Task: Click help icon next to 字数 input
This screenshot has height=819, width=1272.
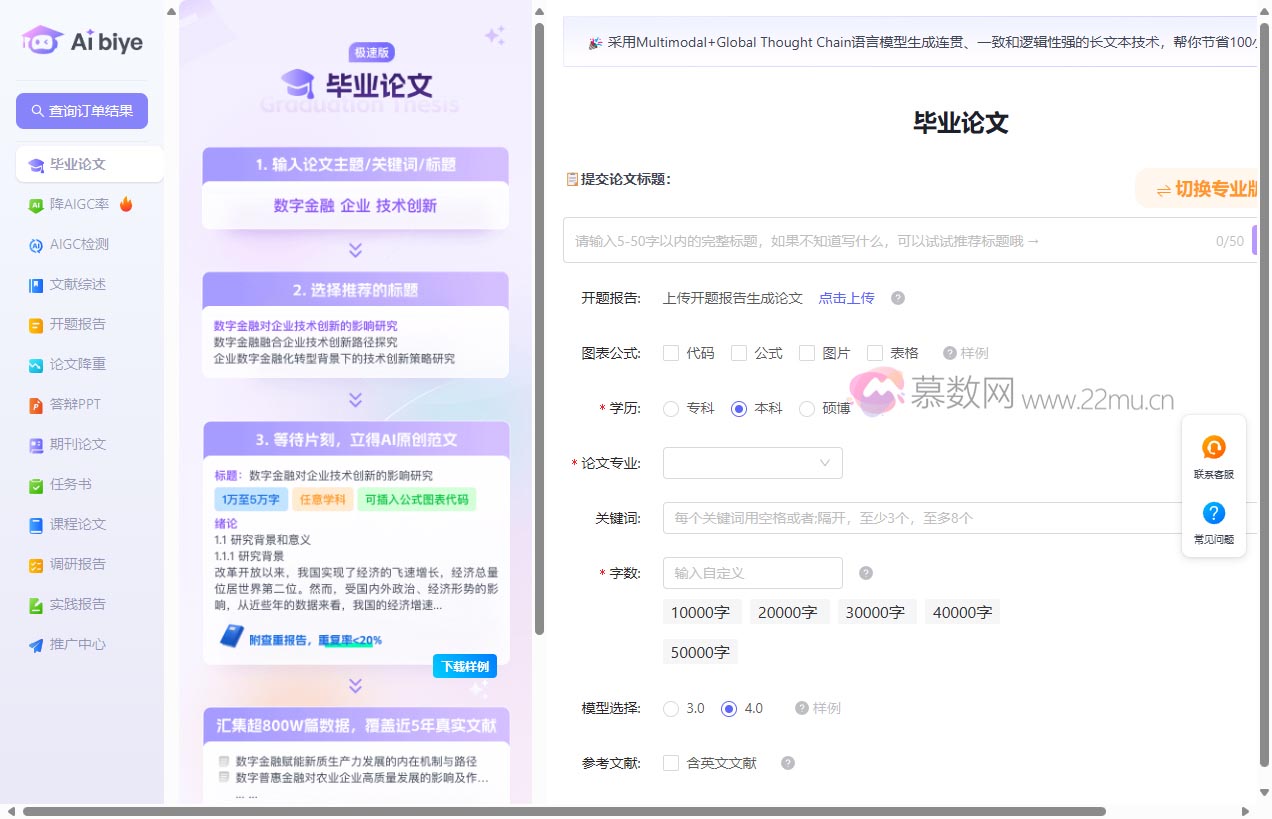Action: coord(866,573)
